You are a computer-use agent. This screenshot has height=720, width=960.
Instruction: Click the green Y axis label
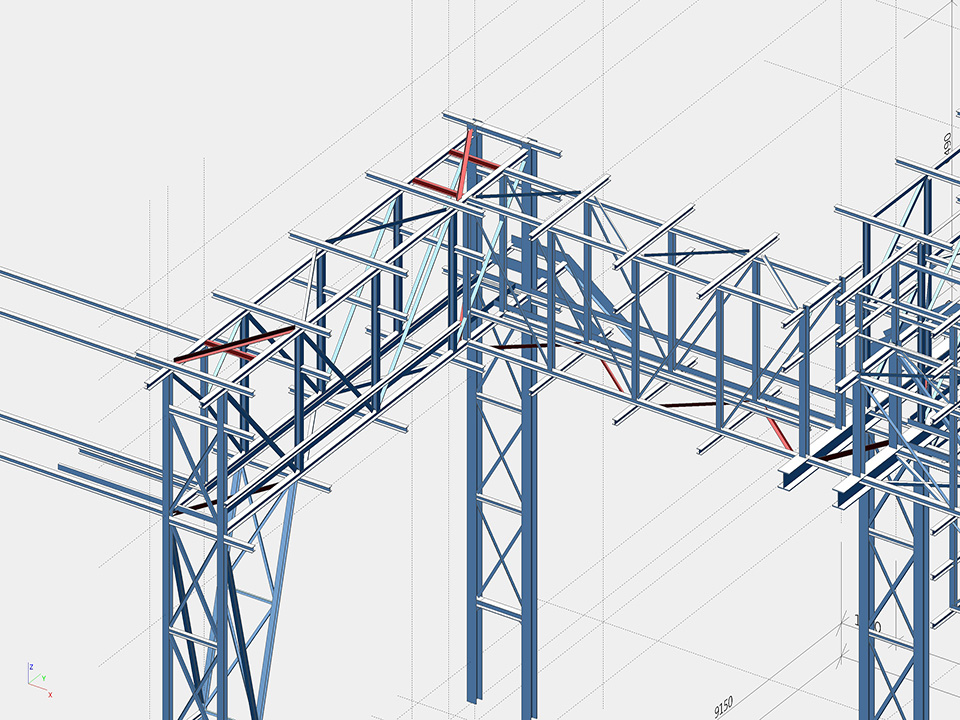pos(44,677)
